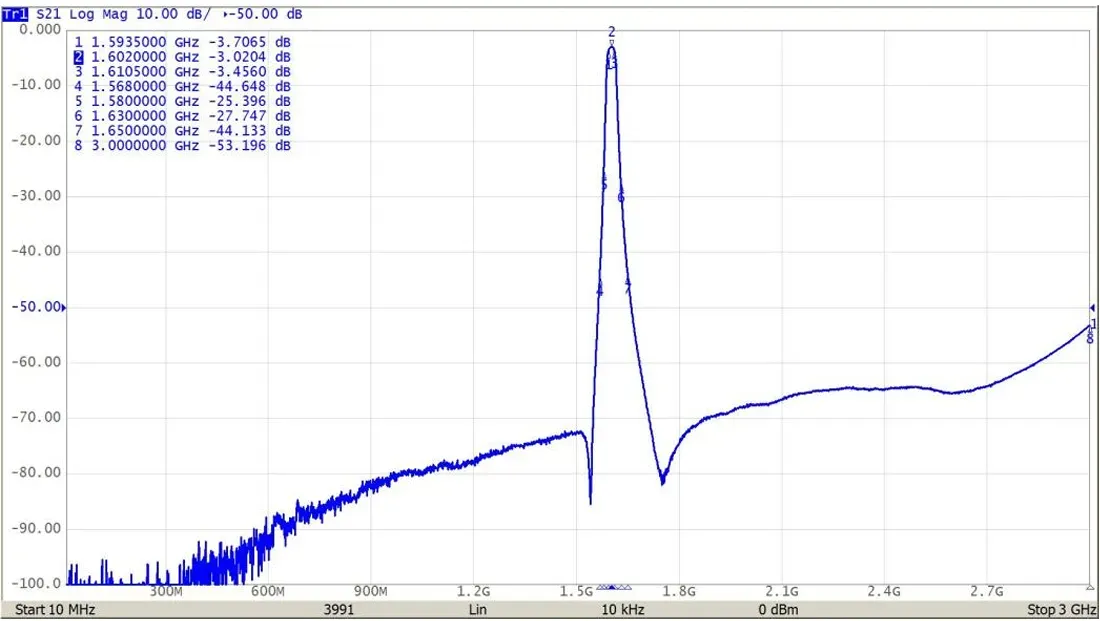Screen dimensions: 1100x621
Task: Click the -30.00 y-axis label
Action: [36, 196]
